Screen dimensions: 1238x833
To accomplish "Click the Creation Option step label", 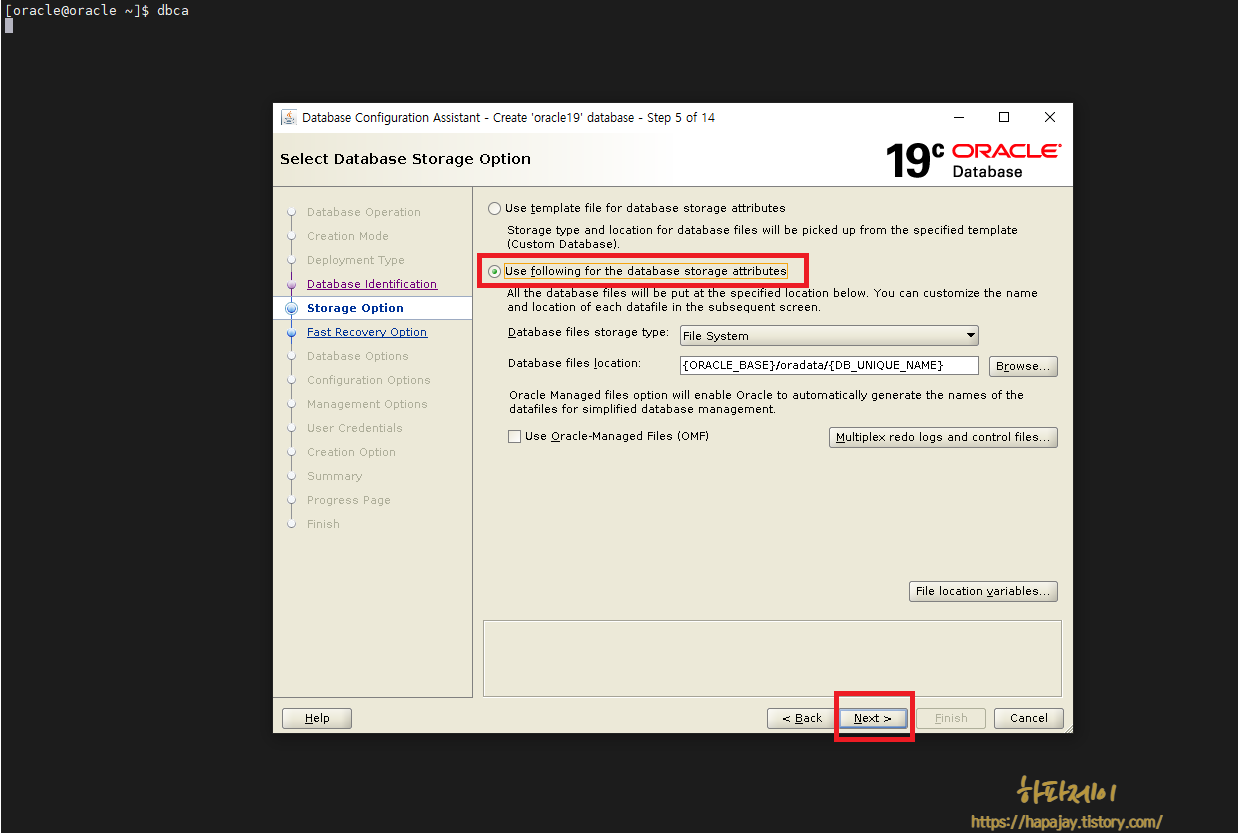I will pos(351,452).
